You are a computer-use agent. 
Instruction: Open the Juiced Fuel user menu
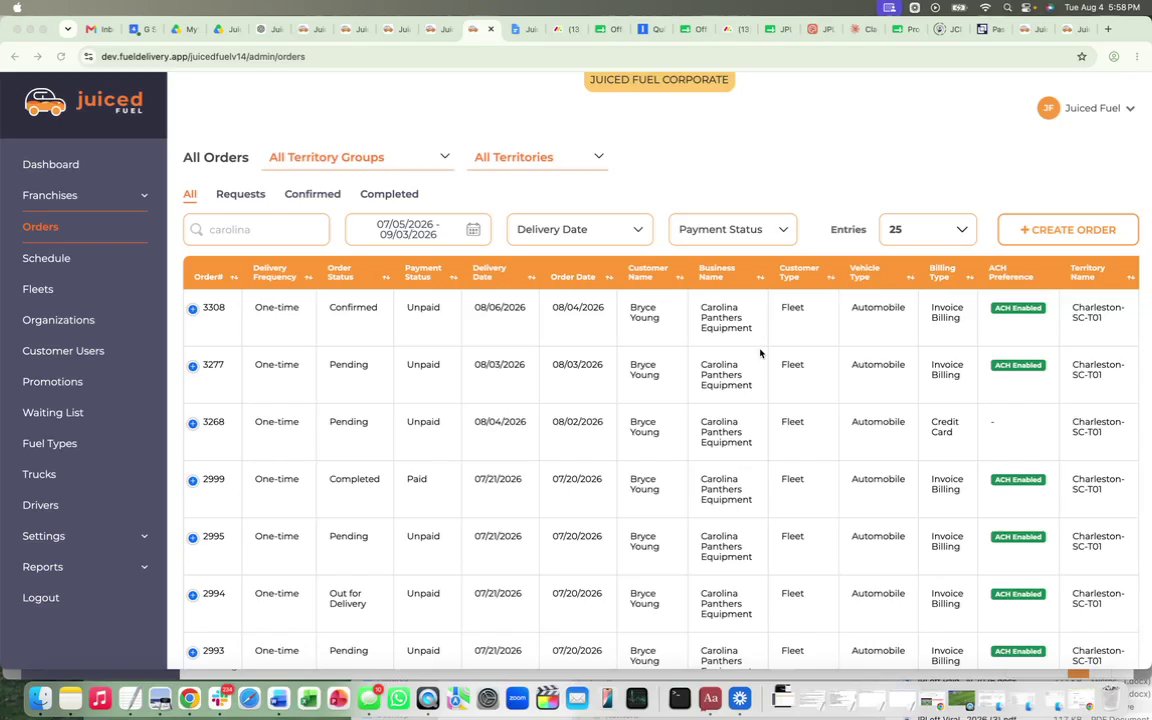point(1087,108)
